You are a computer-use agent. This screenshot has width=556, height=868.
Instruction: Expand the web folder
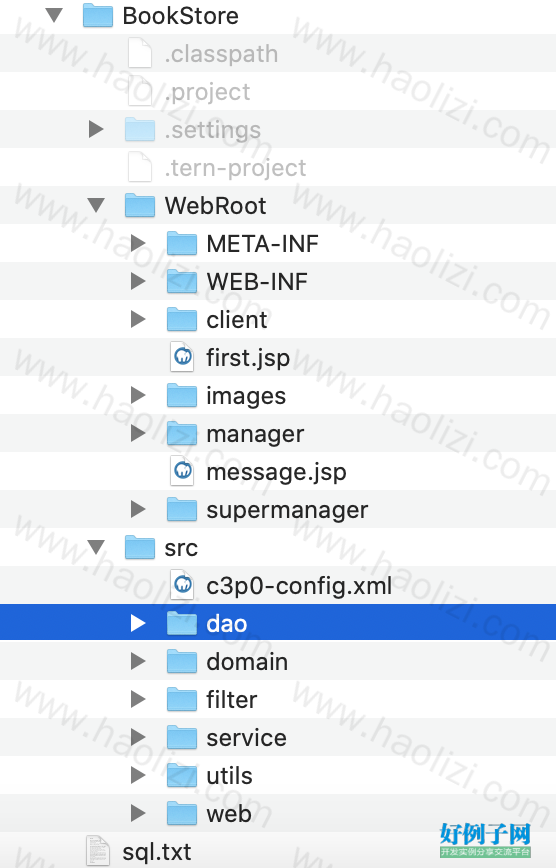pyautogui.click(x=138, y=813)
